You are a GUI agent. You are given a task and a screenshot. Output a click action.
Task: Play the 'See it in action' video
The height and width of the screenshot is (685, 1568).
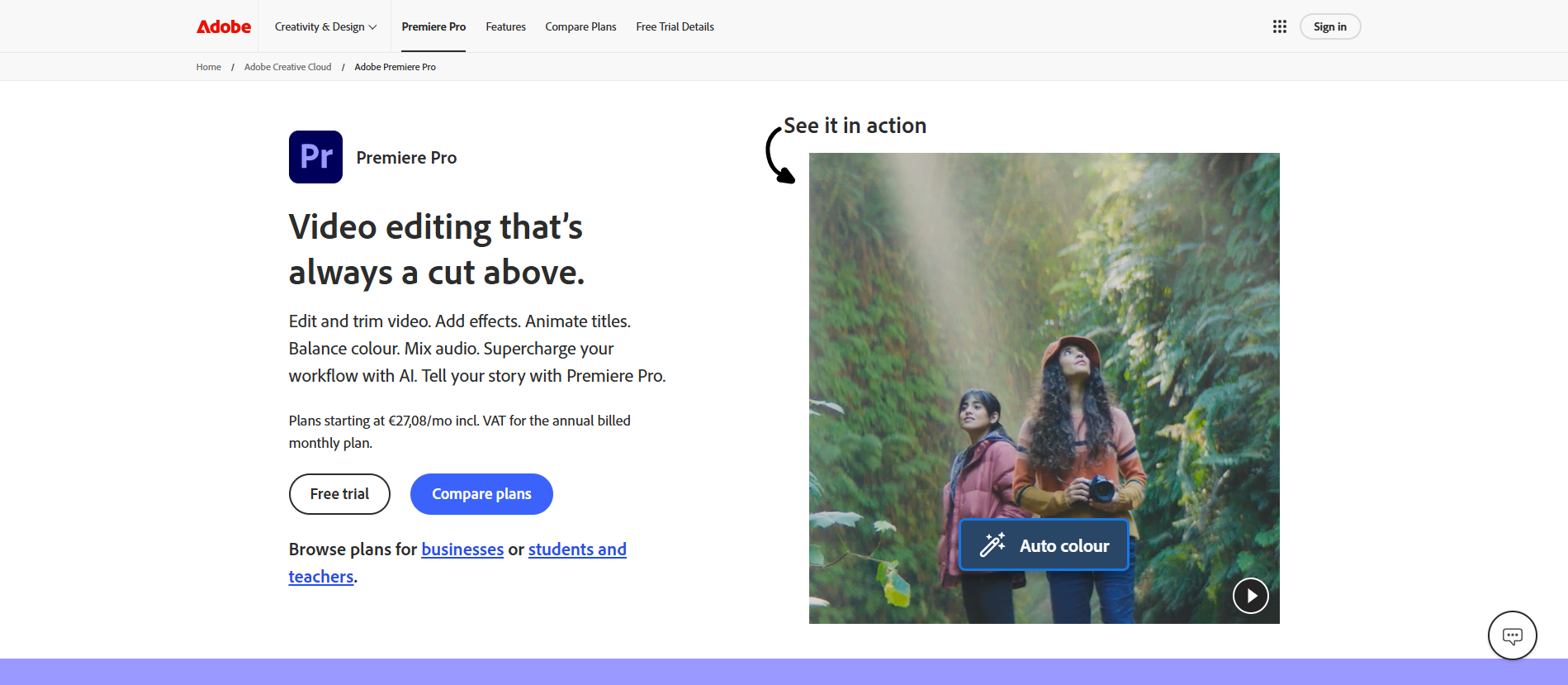coord(1251,596)
